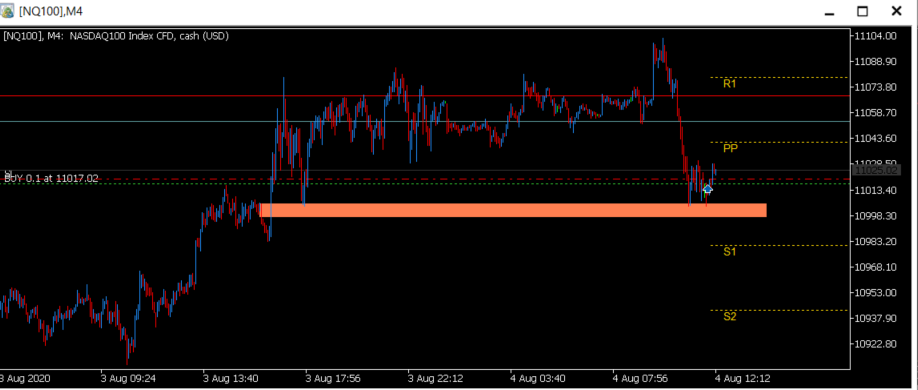The image size is (918, 390).
Task: Click the 10983.20 price scale value
Action: 875,241
